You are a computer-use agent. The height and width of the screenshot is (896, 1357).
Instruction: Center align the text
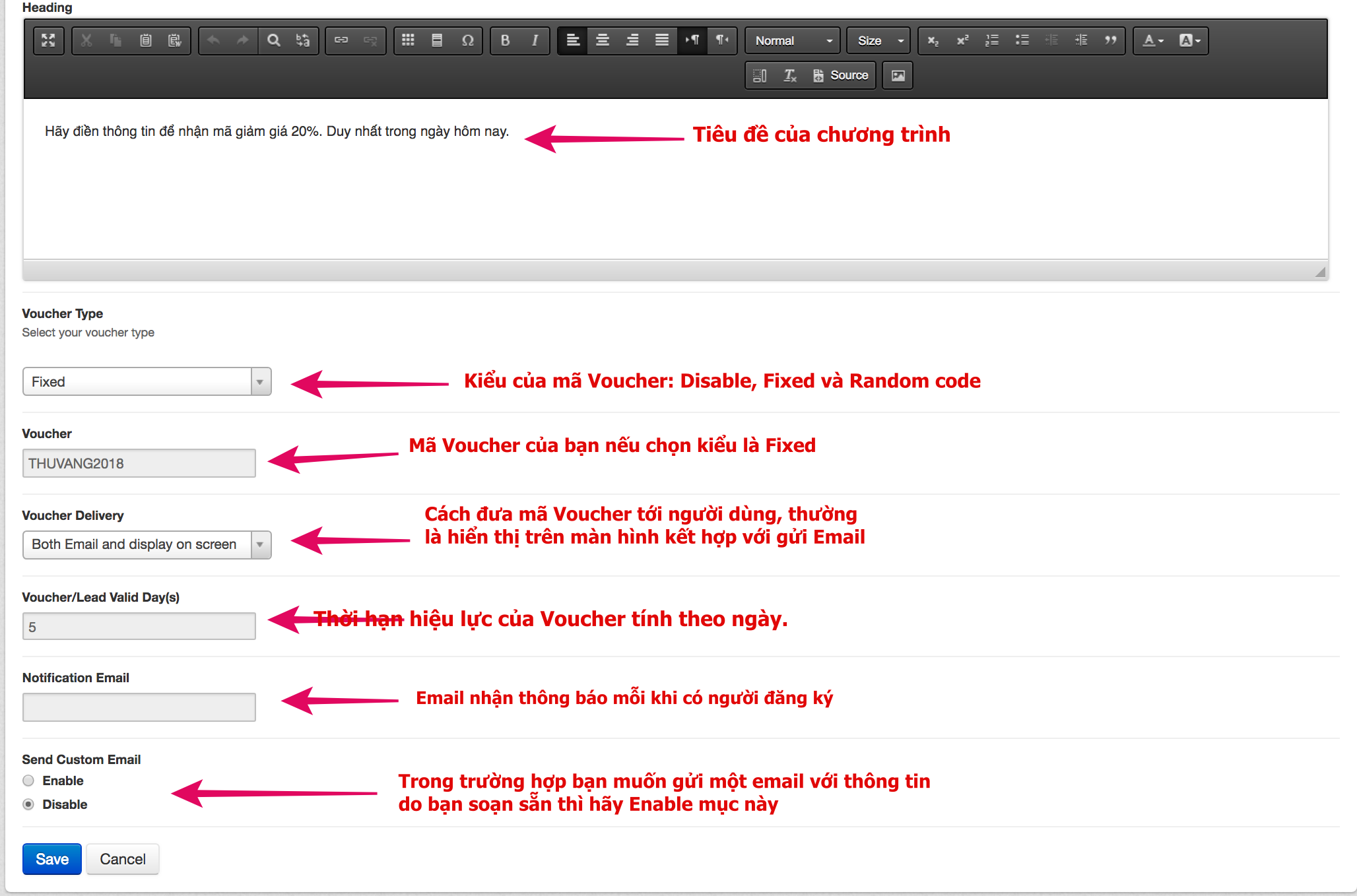(602, 40)
